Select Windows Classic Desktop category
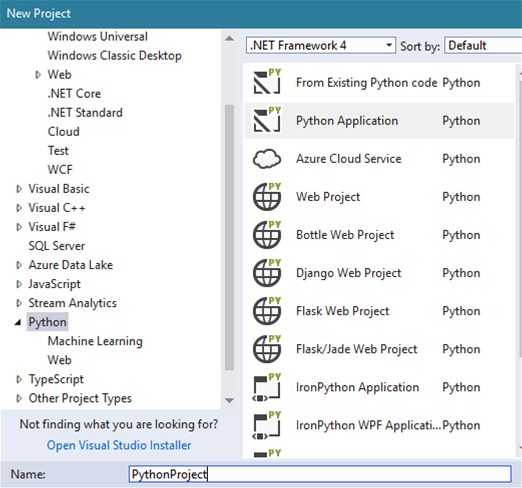This screenshot has width=522, height=488. coord(115,55)
